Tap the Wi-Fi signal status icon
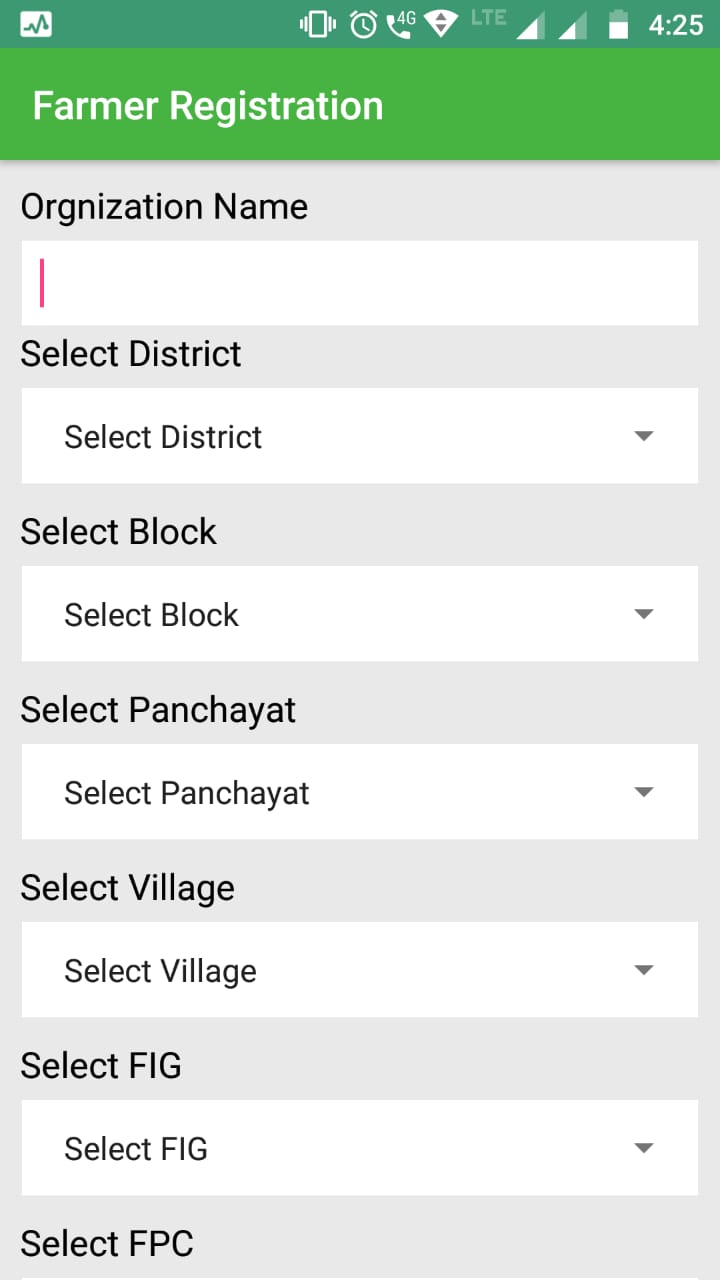720x1280 pixels. click(x=441, y=24)
